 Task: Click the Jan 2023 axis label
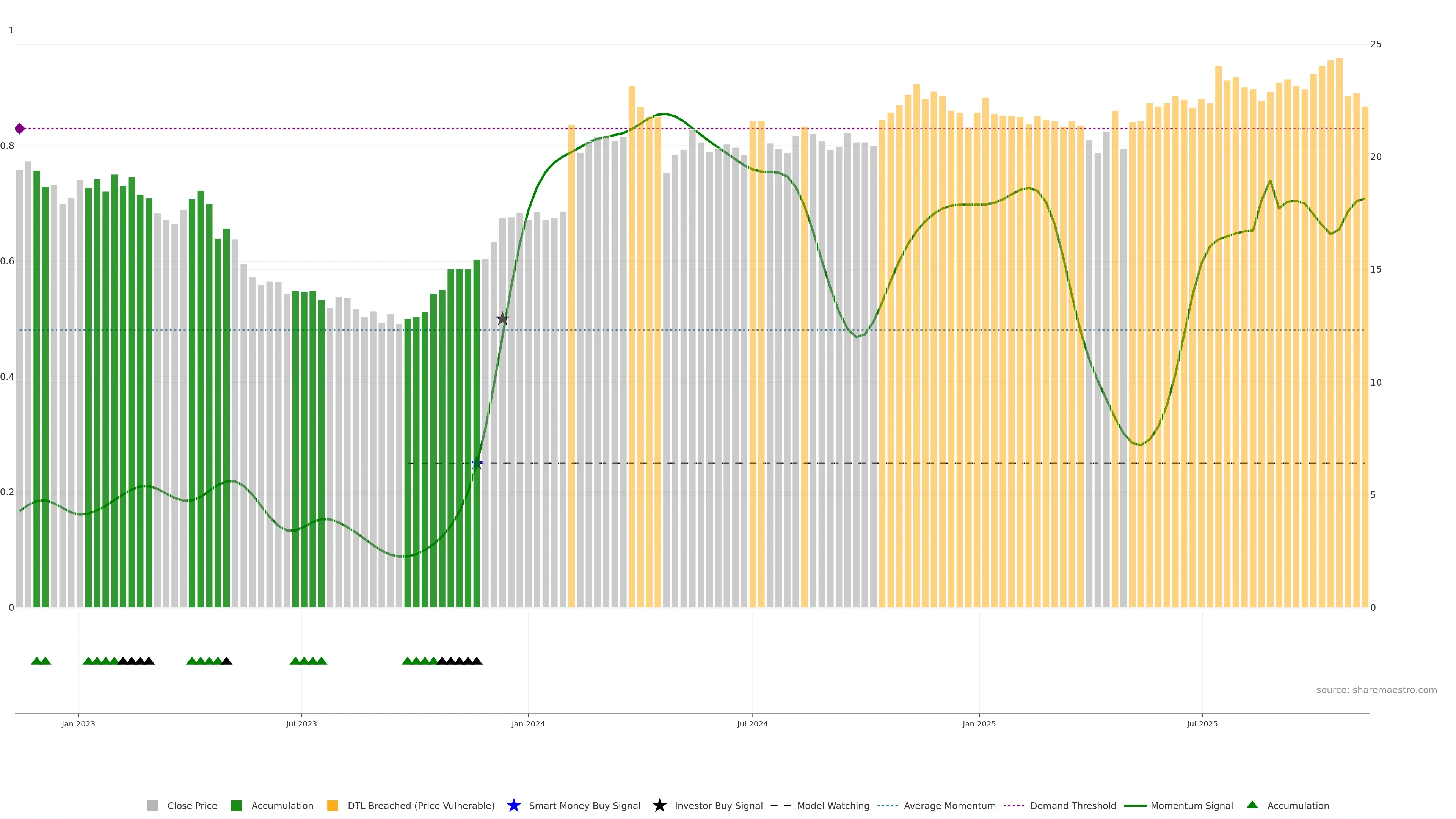click(x=78, y=723)
